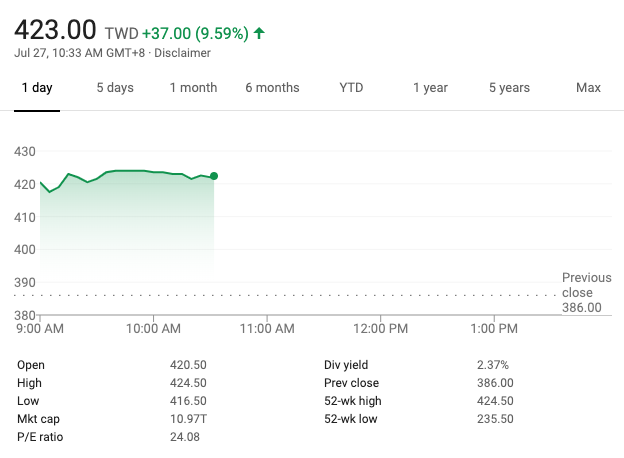
Task: Open the Disclaimer link
Action: [182, 53]
